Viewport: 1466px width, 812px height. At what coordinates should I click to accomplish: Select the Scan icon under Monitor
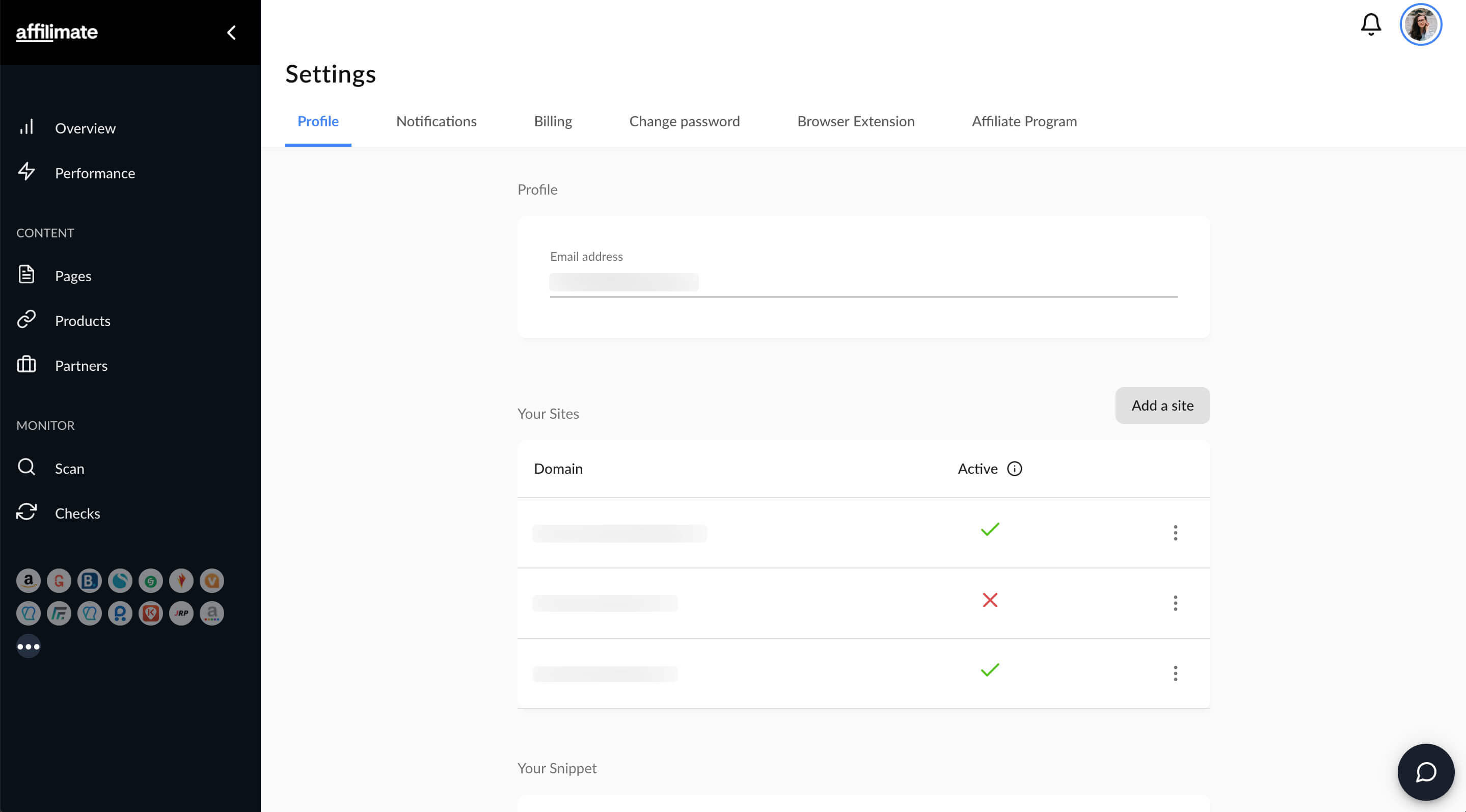27,467
